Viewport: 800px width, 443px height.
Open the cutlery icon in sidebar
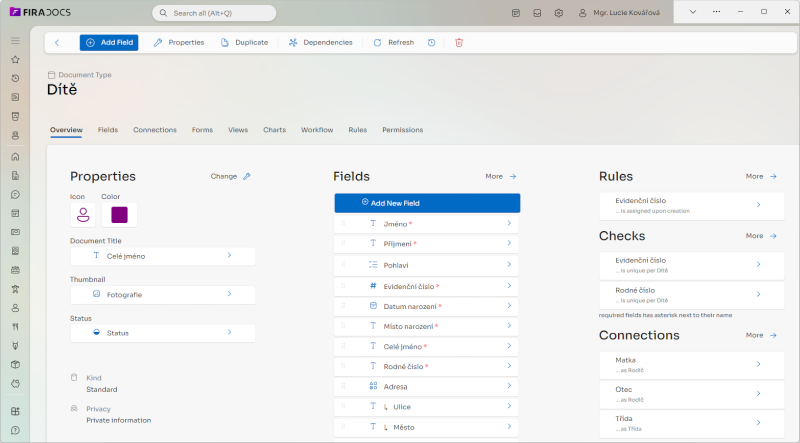pyautogui.click(x=15, y=327)
